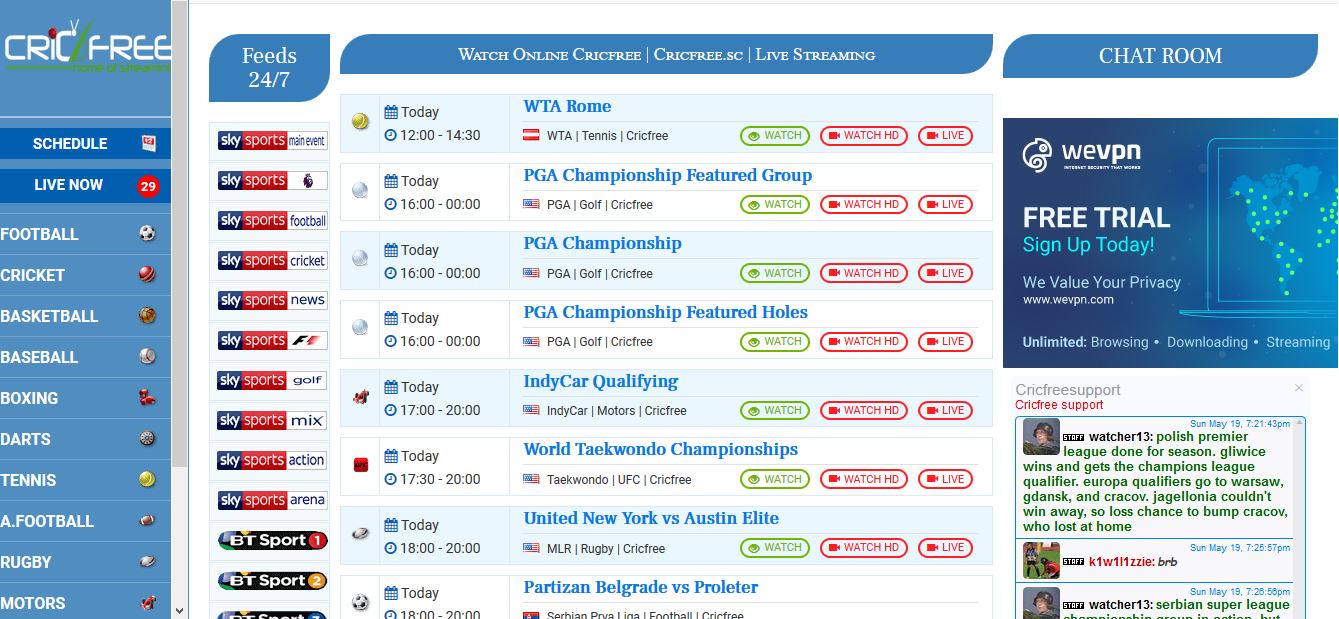Open PGA Championship Featured Holes link

[665, 312]
